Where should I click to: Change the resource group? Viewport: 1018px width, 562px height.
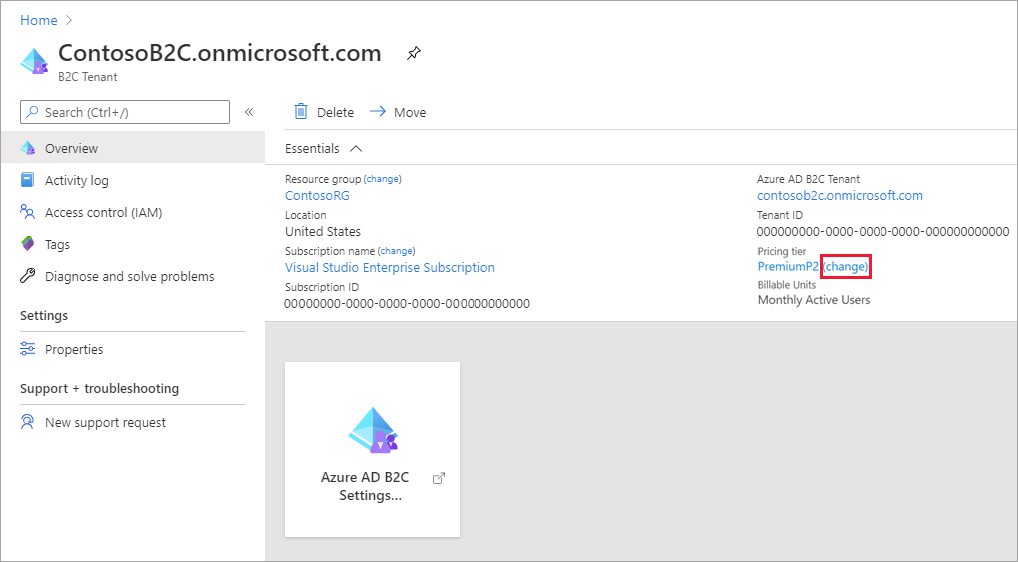[382, 179]
